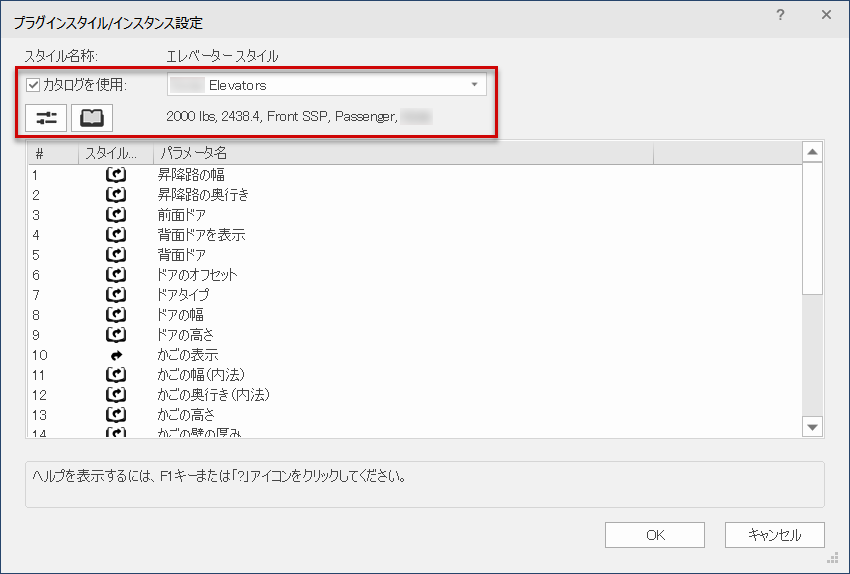The height and width of the screenshot is (574, 850).
Task: Toggle style icon for 昇降路の幅 row
Action: tap(116, 175)
